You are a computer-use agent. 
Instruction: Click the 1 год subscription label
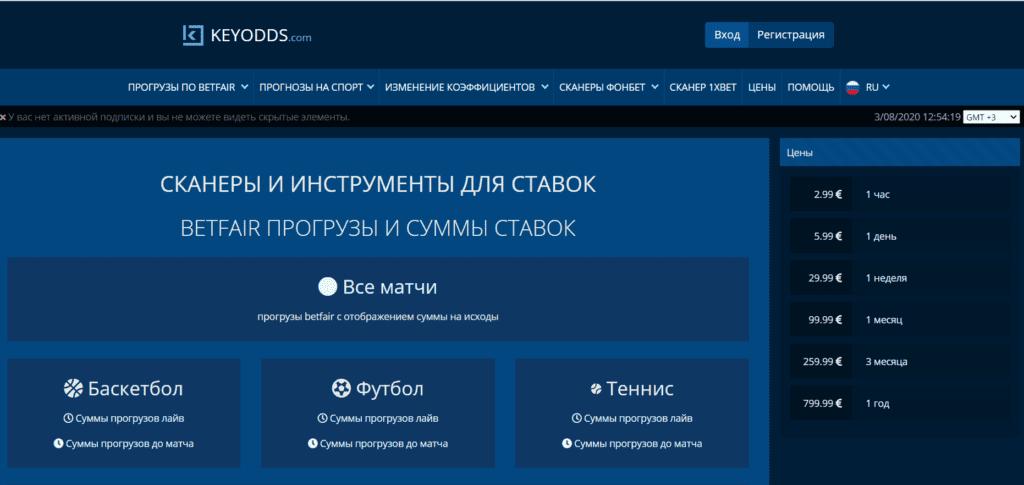click(878, 403)
